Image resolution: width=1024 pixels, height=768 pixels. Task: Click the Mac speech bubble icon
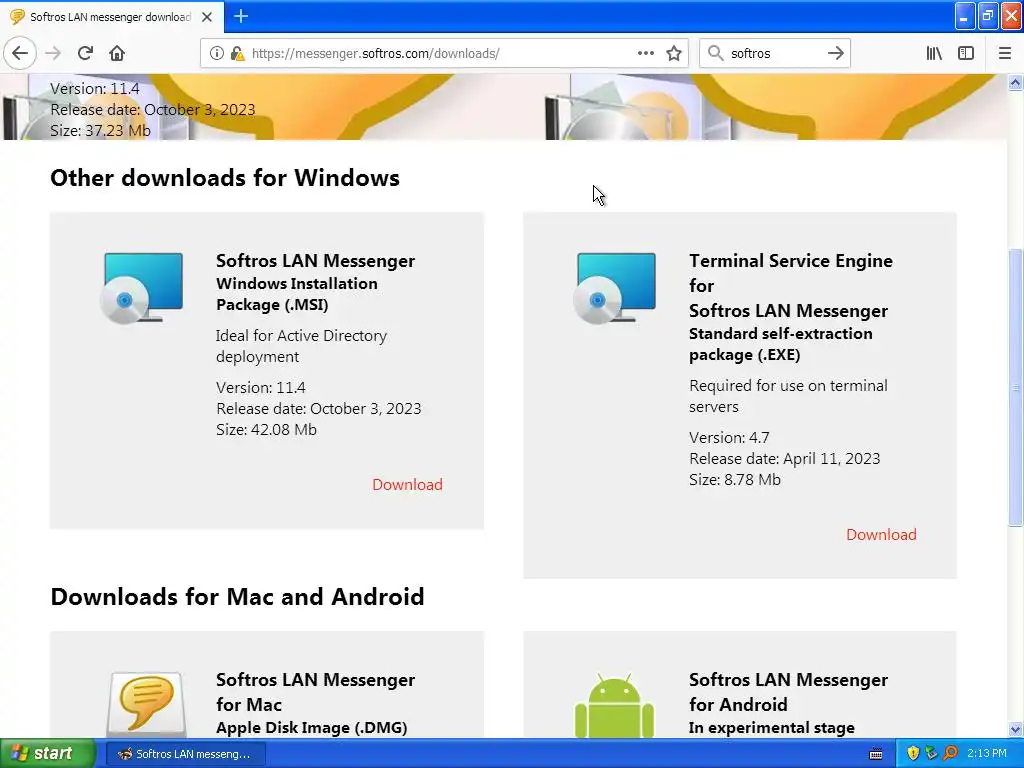point(146,704)
